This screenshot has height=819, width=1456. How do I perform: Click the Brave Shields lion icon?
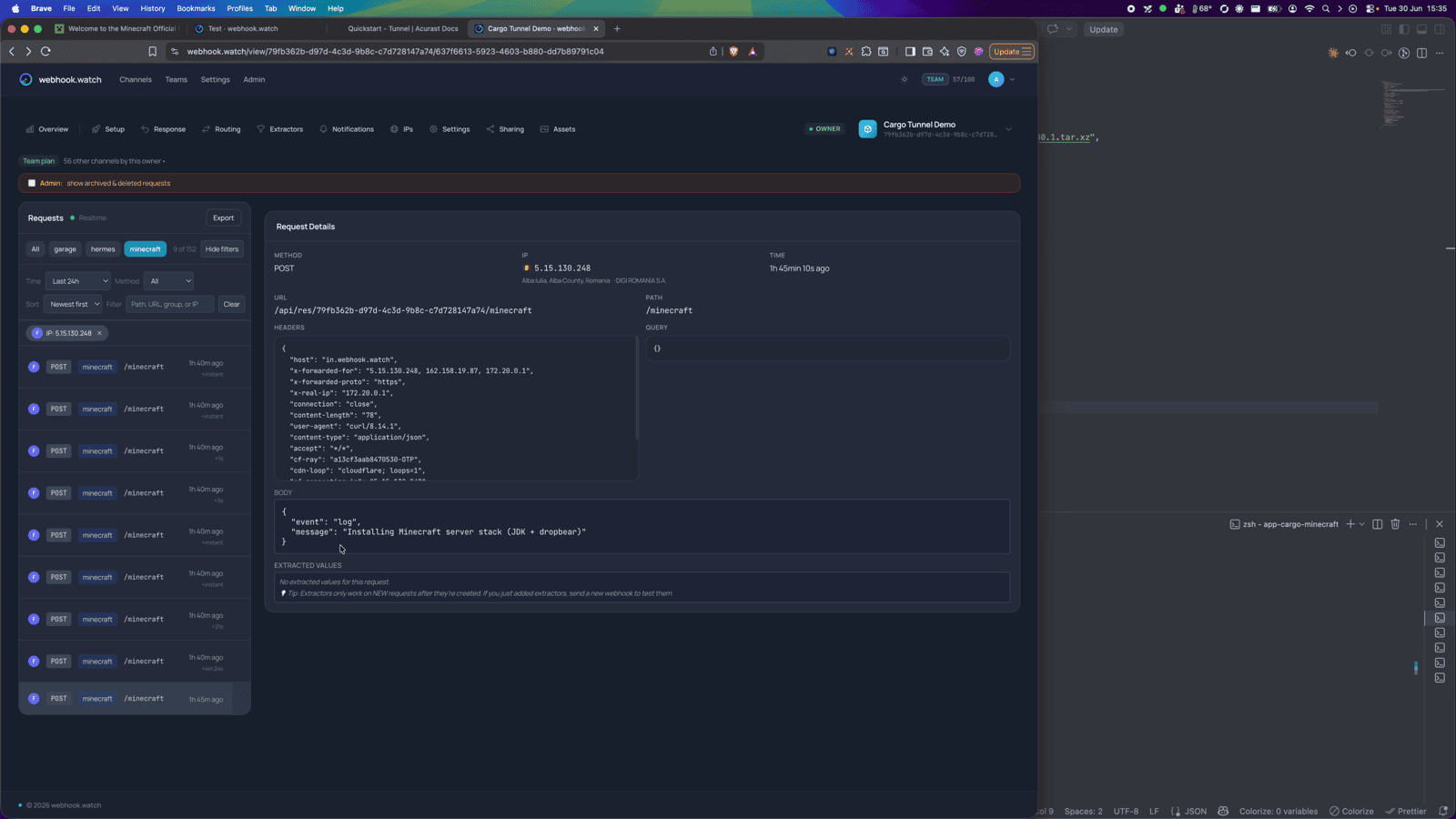733,52
